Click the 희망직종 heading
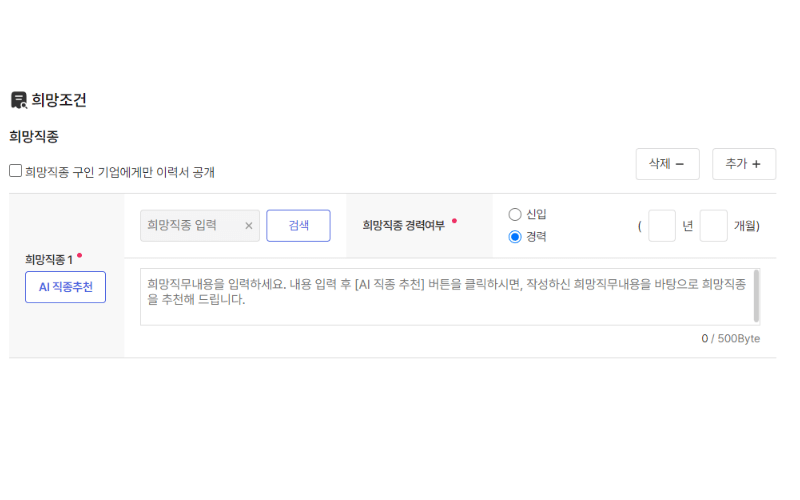The height and width of the screenshot is (500, 800). coord(34,137)
